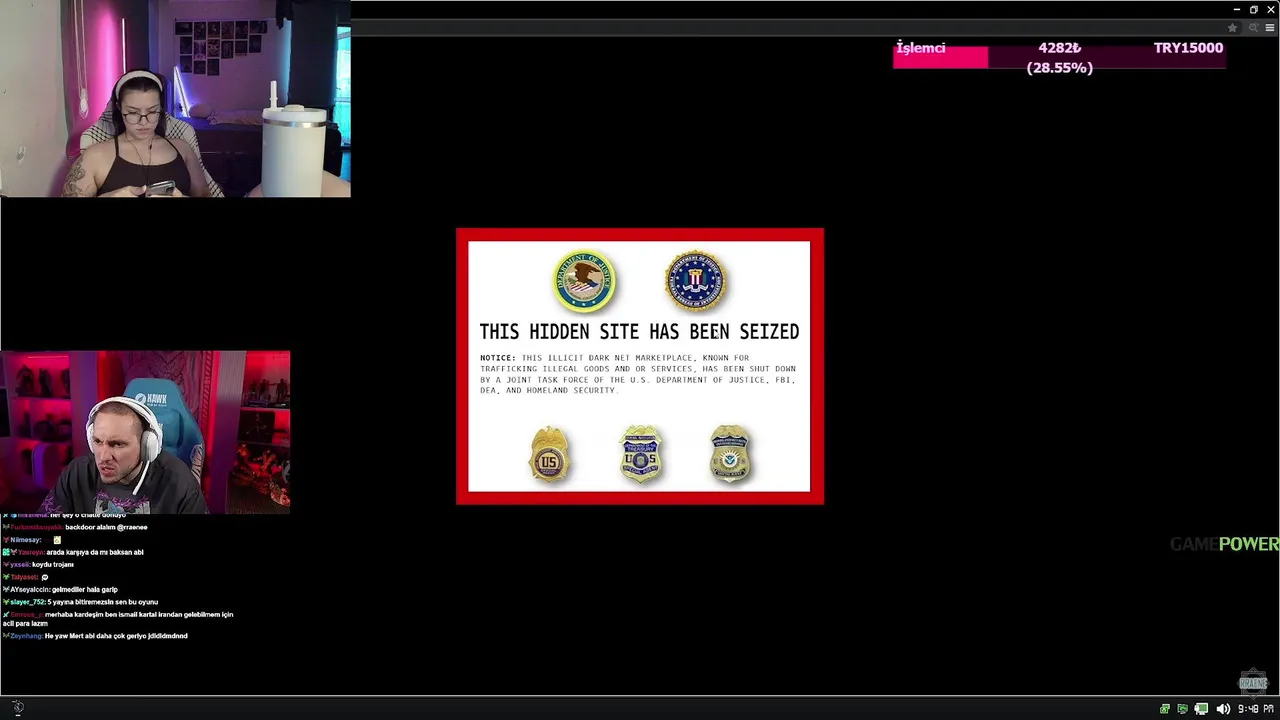Screen dimensions: 1280x720
Task: Click the Nilmesay chat username
Action: (x=25, y=540)
